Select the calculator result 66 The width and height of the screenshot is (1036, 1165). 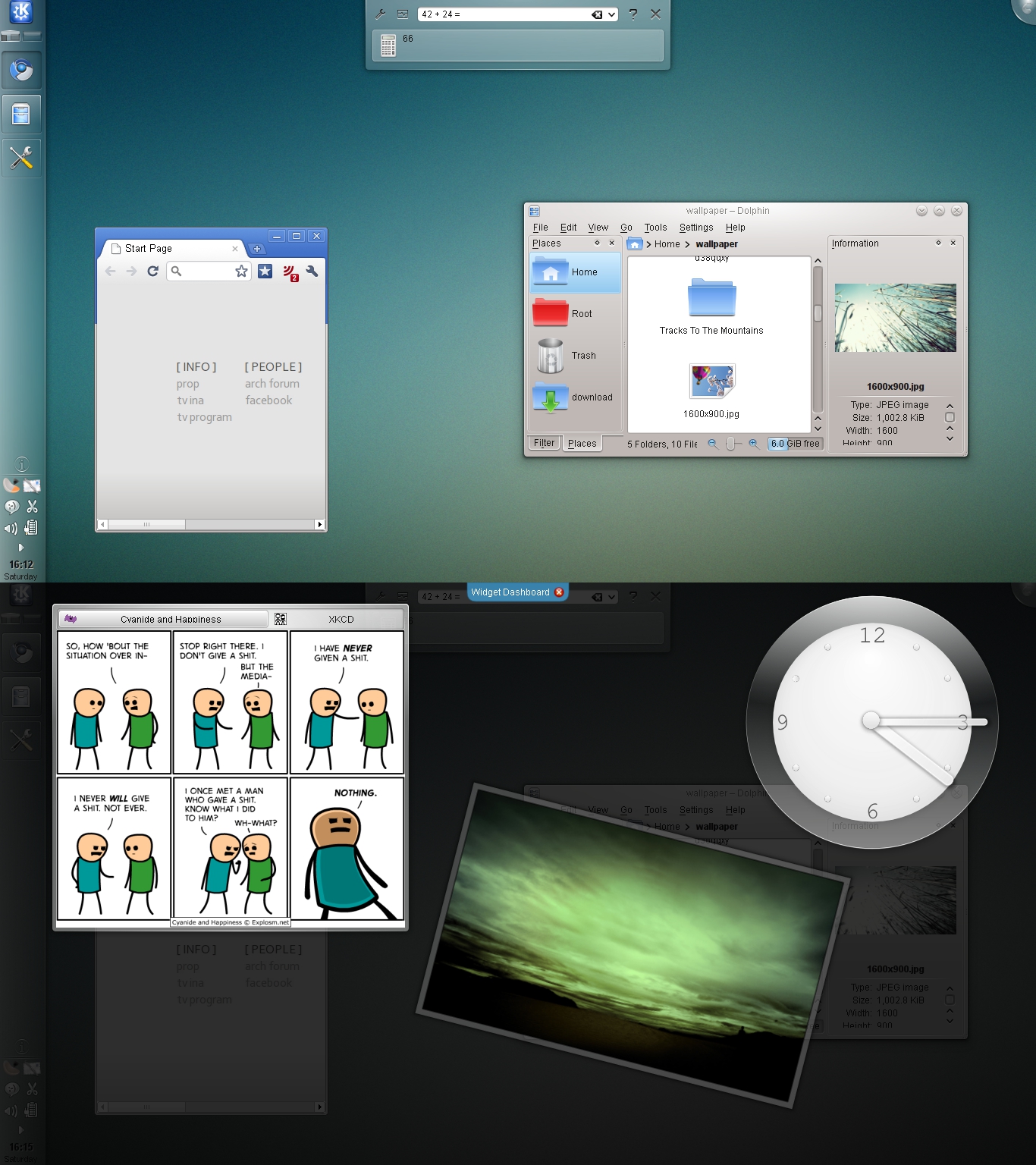pos(518,46)
